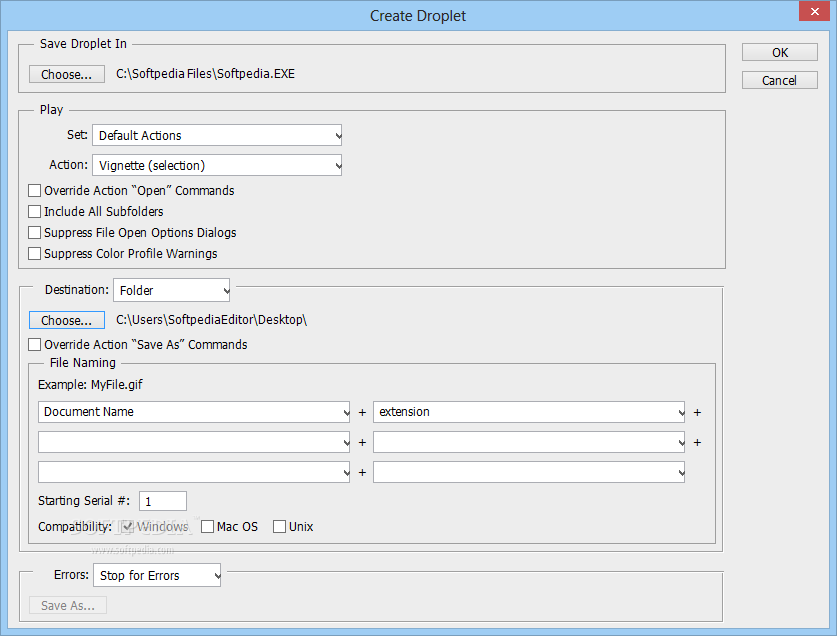Close the Create Droplet window
The image size is (837, 636).
(x=815, y=11)
